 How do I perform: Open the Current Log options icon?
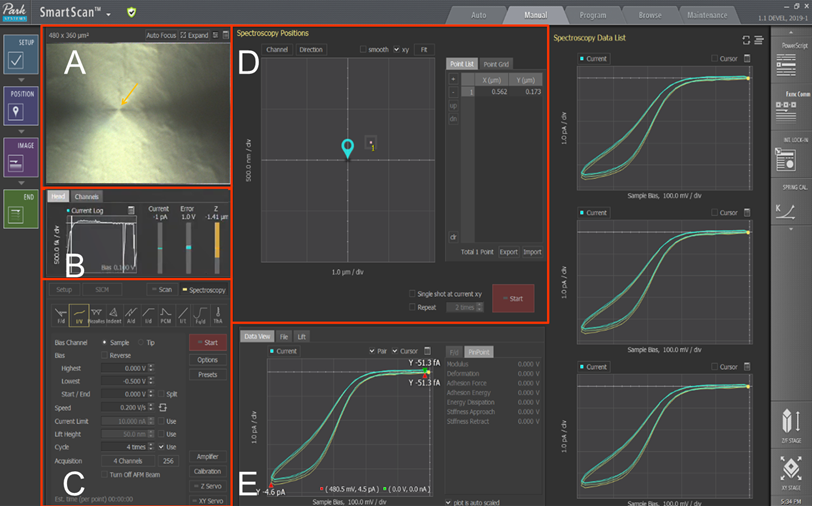pyautogui.click(x=131, y=210)
